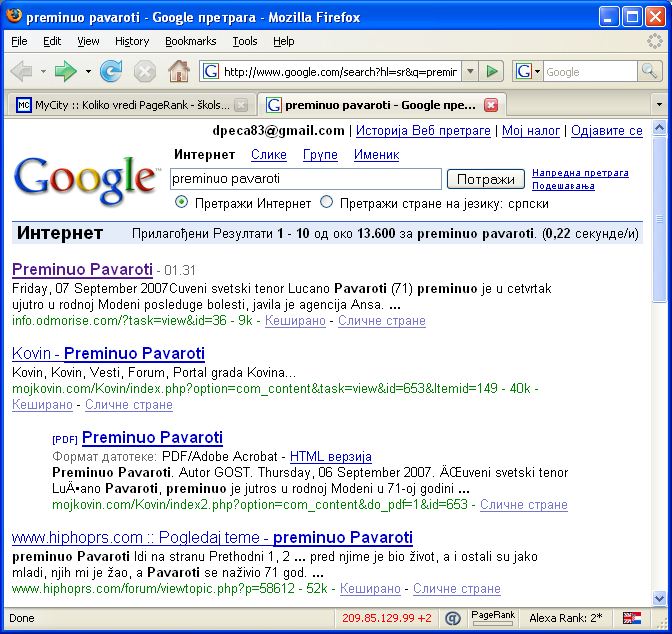Click the Firefox activity throbber icon
The width and height of the screenshot is (672, 634).
(x=654, y=41)
